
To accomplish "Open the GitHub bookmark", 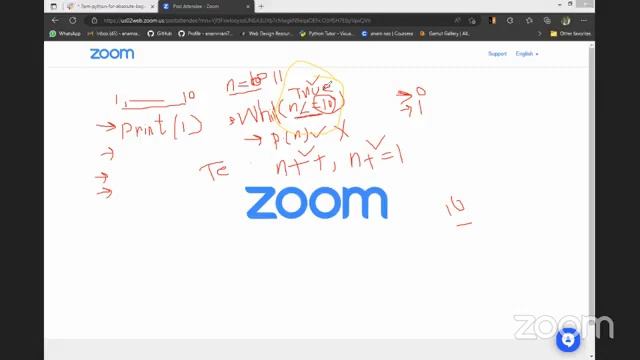I will (x=160, y=33).
